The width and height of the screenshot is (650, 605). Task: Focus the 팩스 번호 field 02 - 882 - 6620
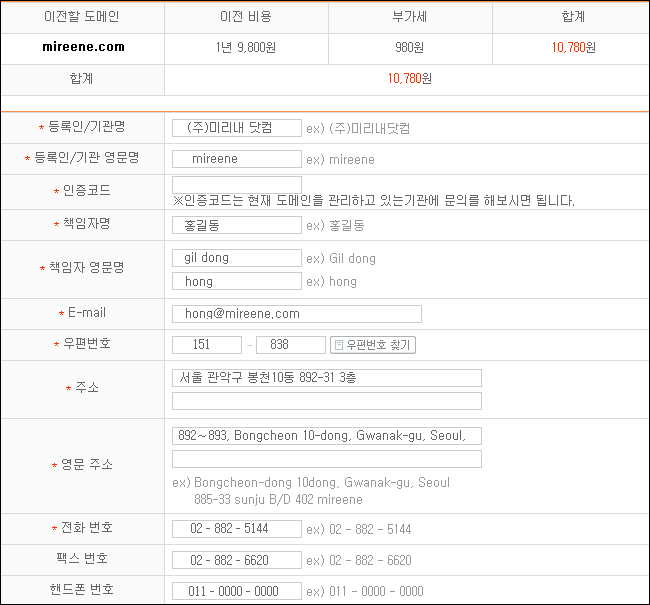click(x=237, y=560)
